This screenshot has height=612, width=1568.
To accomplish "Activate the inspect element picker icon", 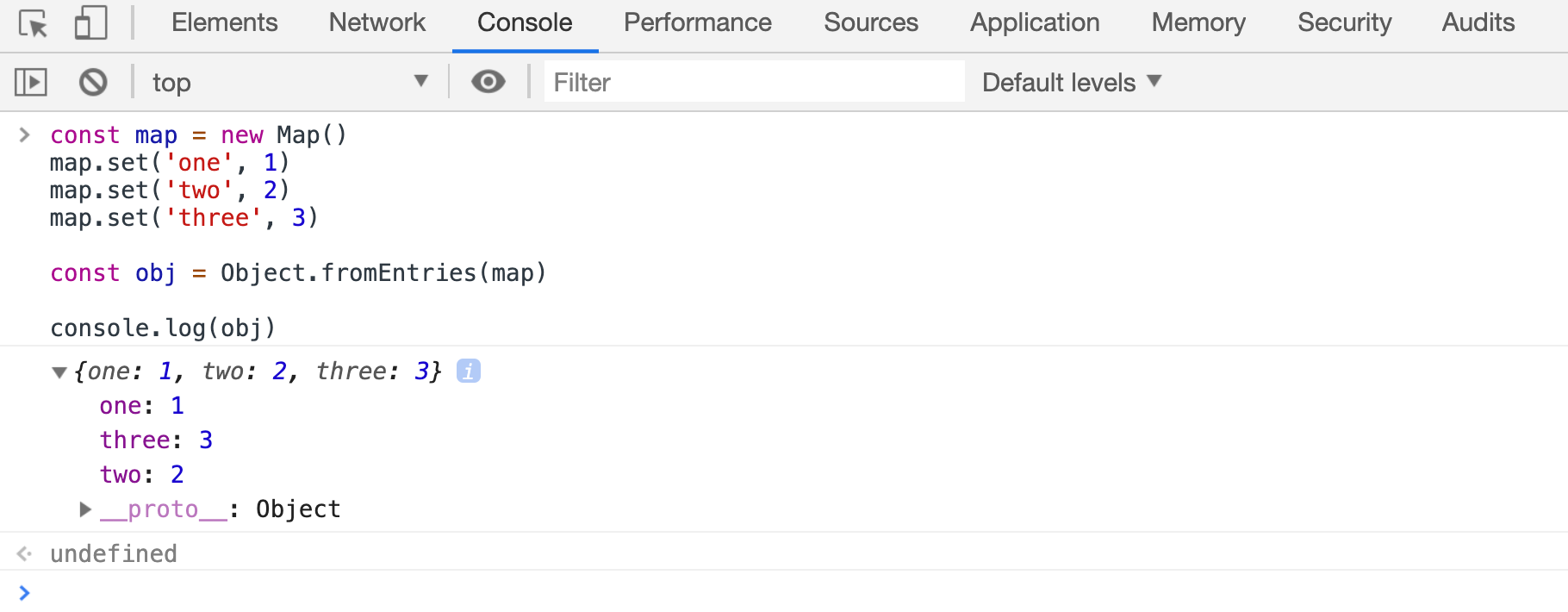I will pos(33,23).
